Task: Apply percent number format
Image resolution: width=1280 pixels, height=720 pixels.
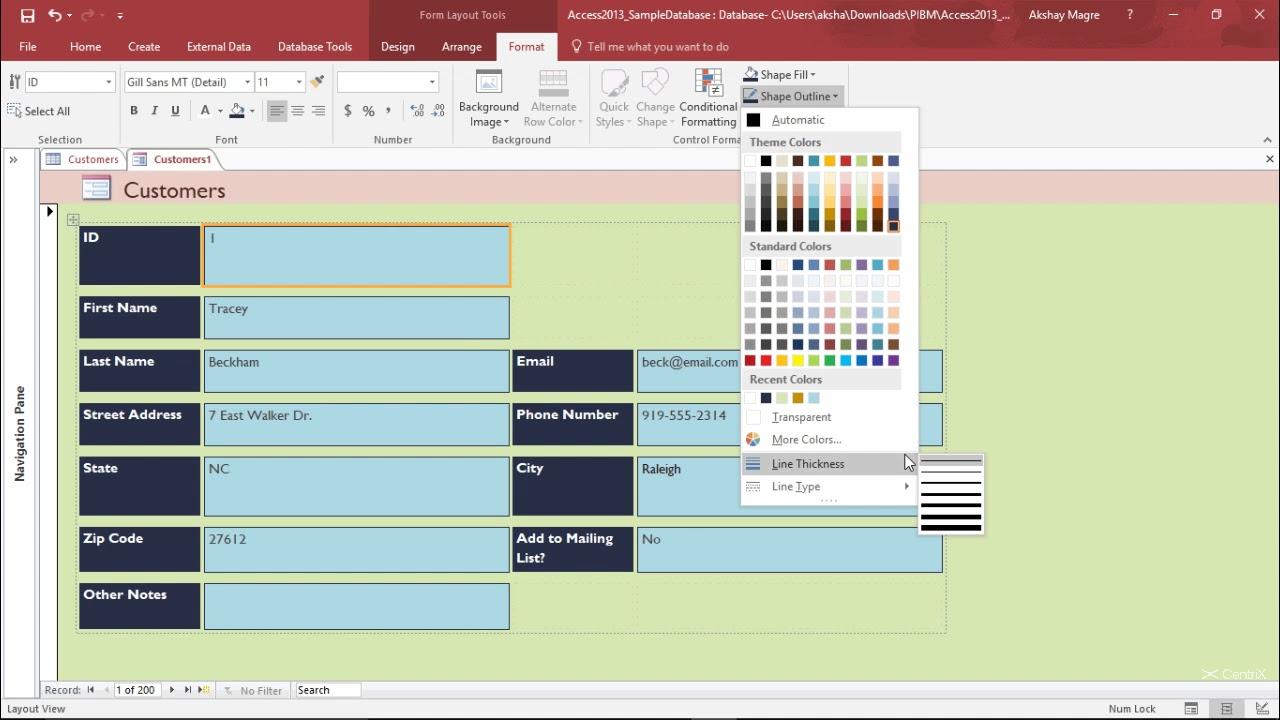Action: (x=368, y=111)
